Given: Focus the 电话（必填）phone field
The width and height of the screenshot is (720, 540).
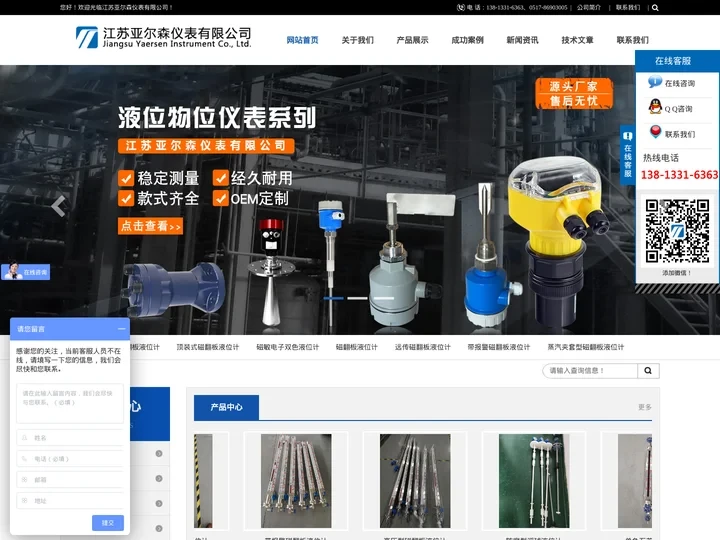Looking at the screenshot, I should 70,459.
